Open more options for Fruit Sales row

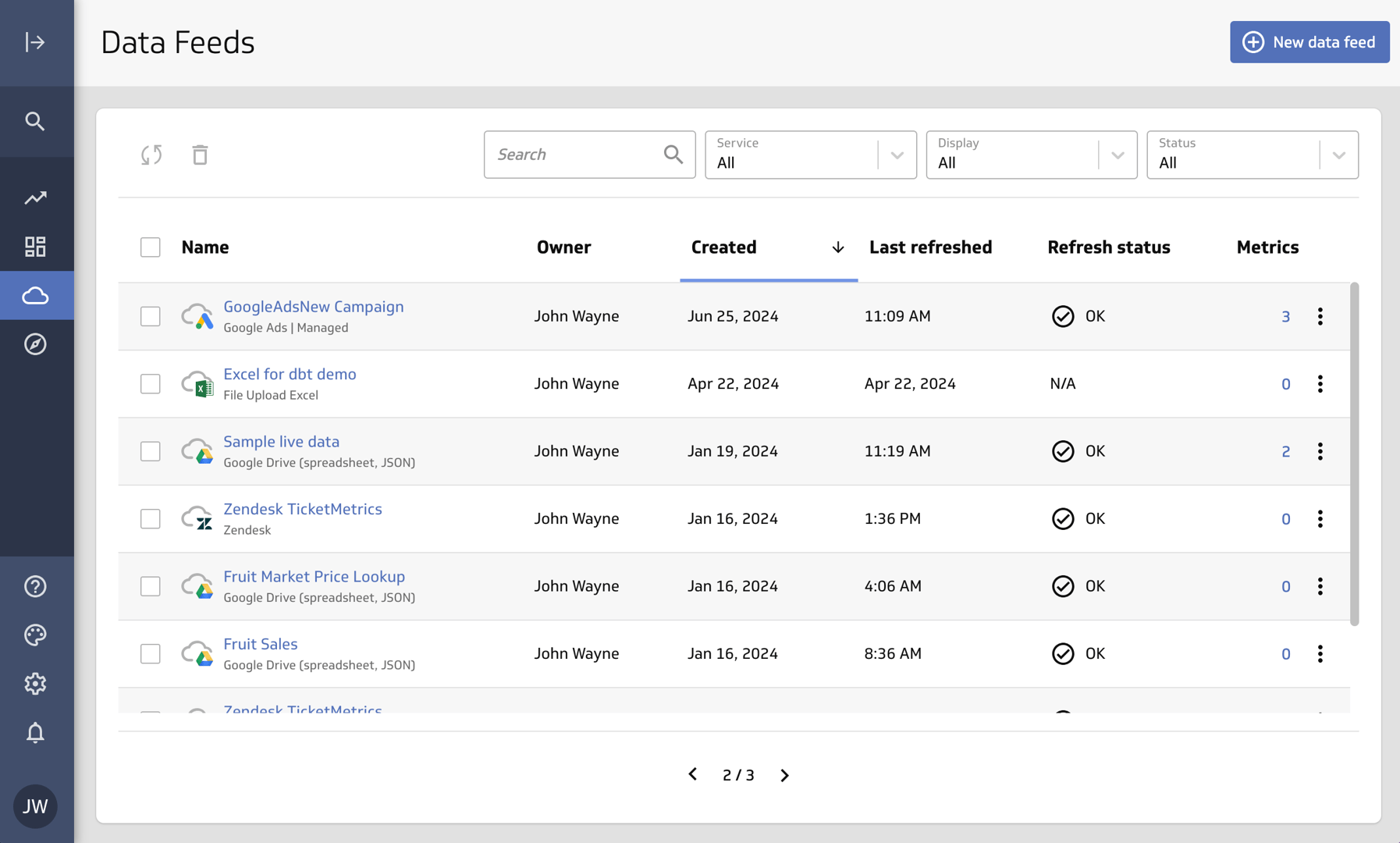tap(1320, 654)
